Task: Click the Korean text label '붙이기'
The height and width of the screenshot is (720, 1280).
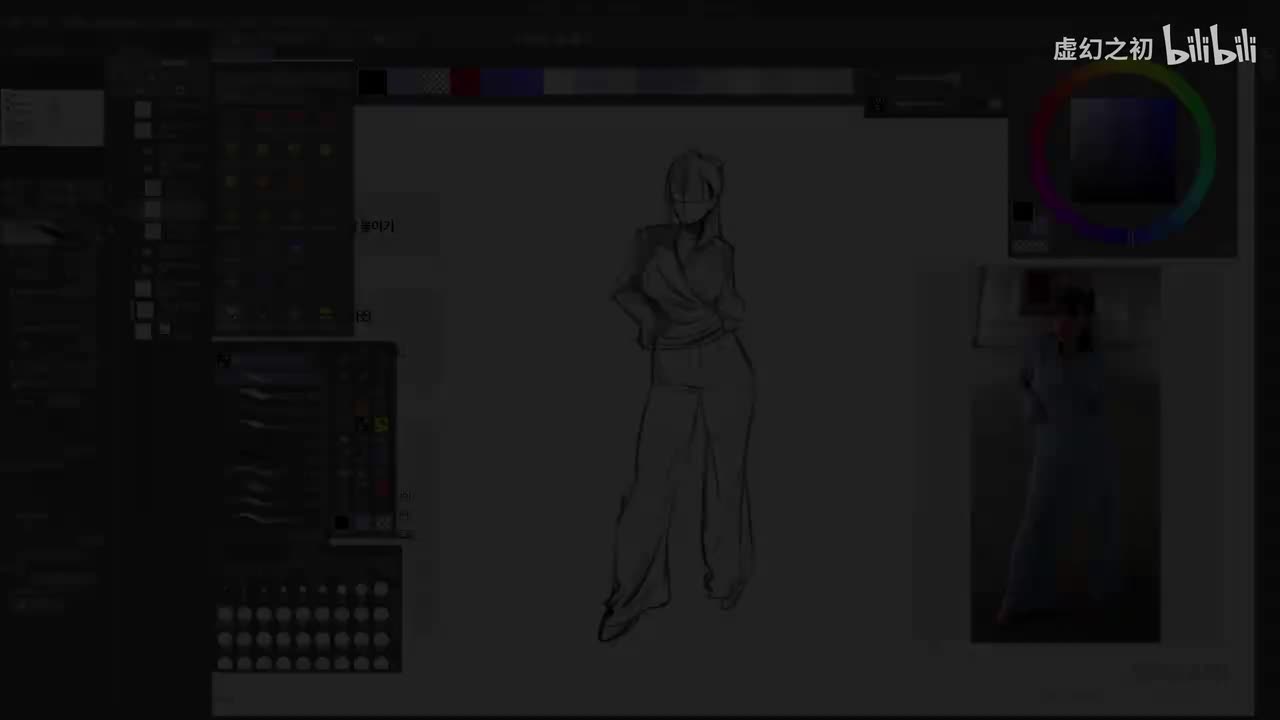Action: click(x=377, y=226)
